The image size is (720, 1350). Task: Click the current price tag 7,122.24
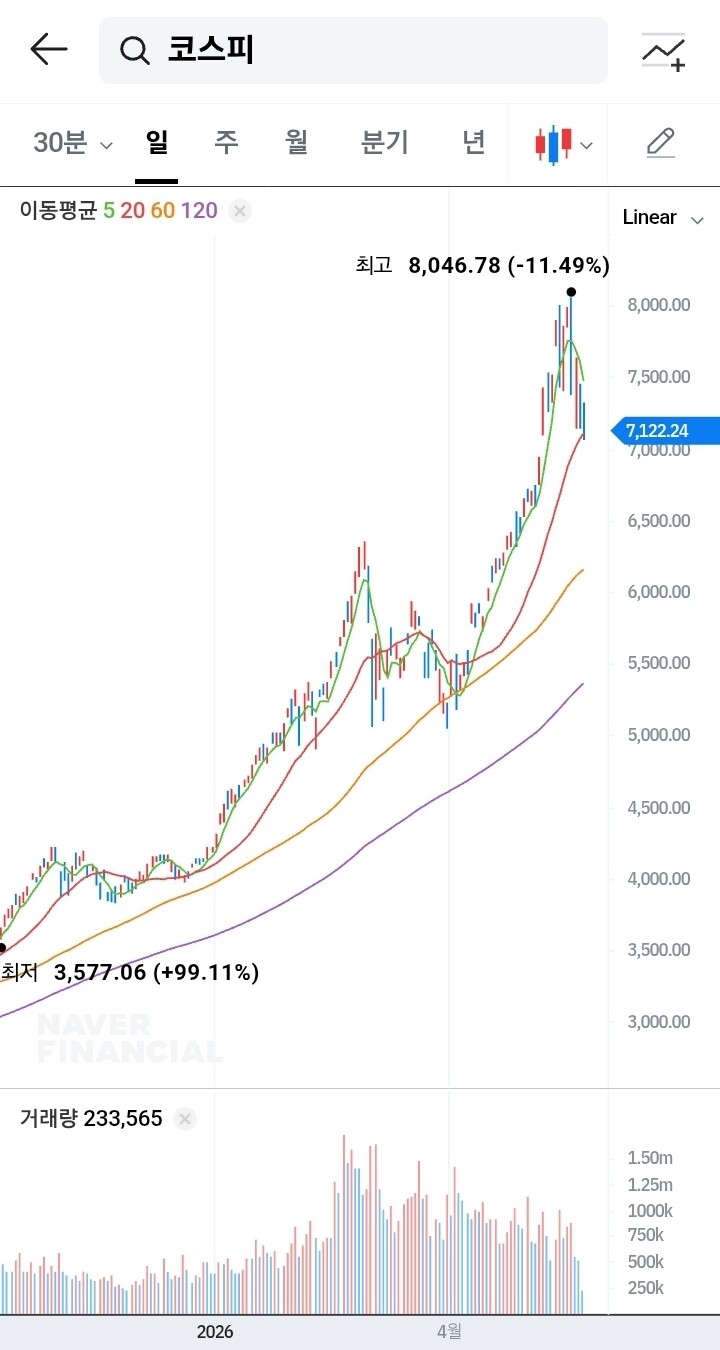point(664,431)
